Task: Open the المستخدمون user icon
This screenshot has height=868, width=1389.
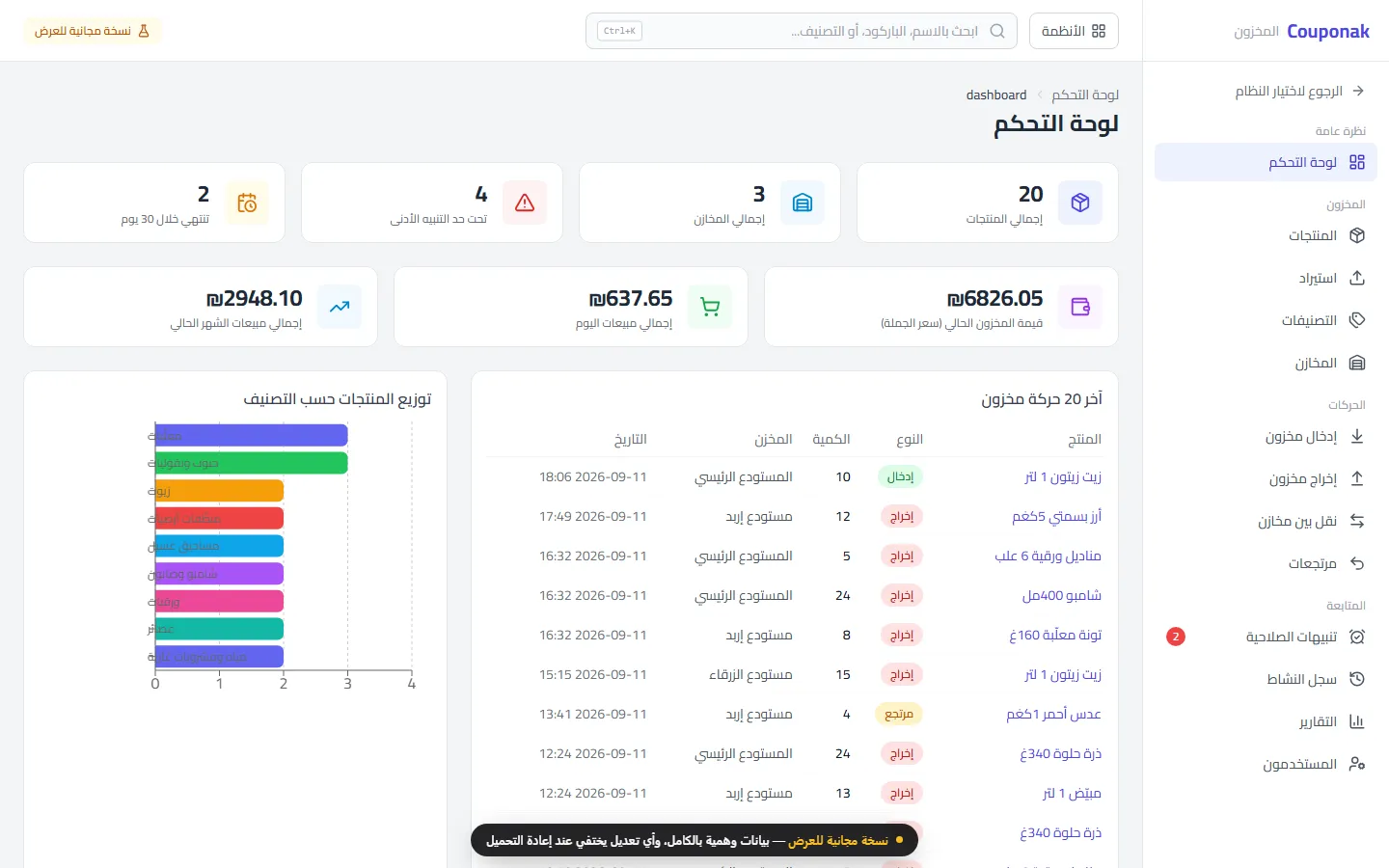Action: [1357, 764]
